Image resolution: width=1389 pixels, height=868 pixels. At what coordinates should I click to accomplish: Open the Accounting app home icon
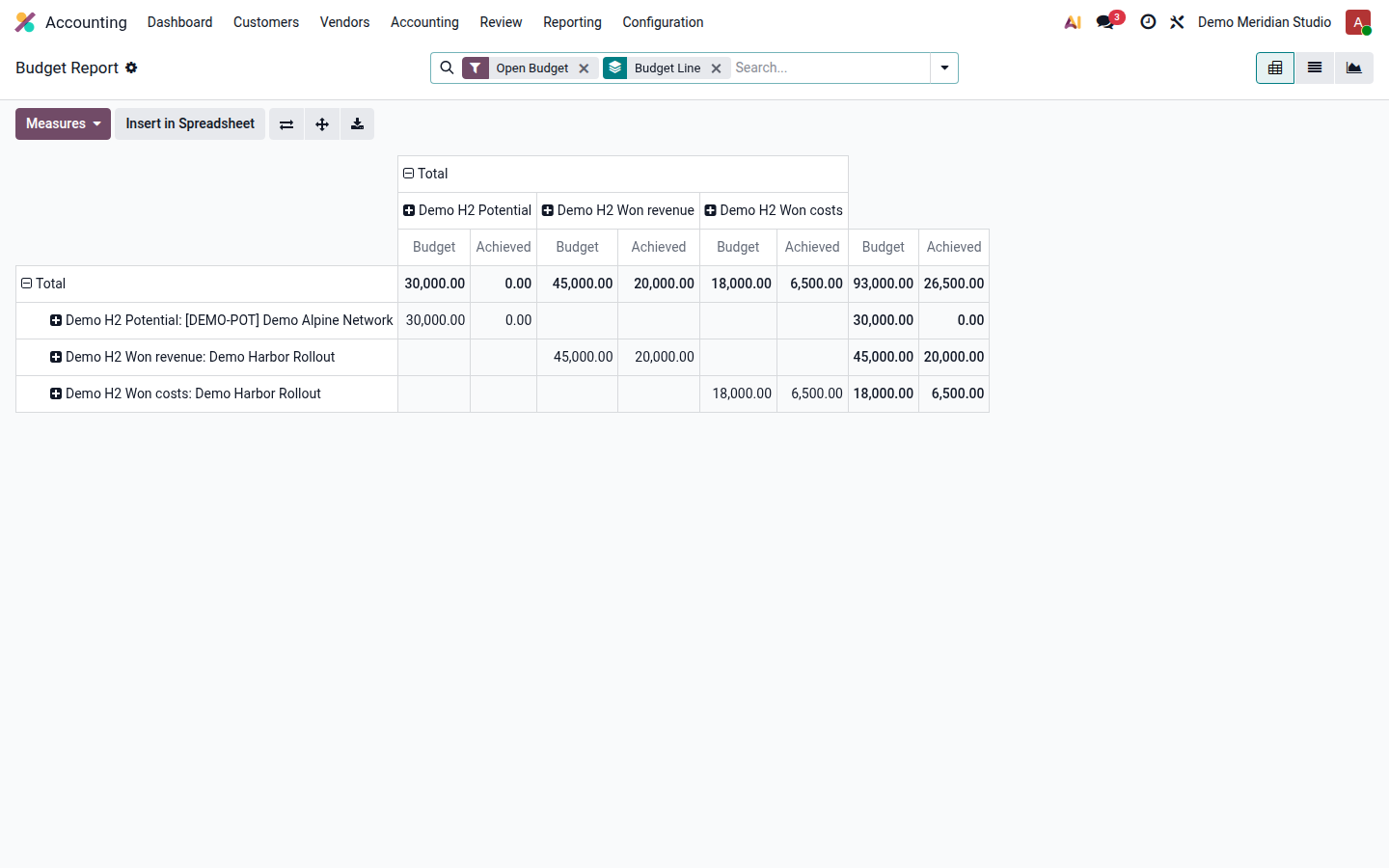click(25, 22)
